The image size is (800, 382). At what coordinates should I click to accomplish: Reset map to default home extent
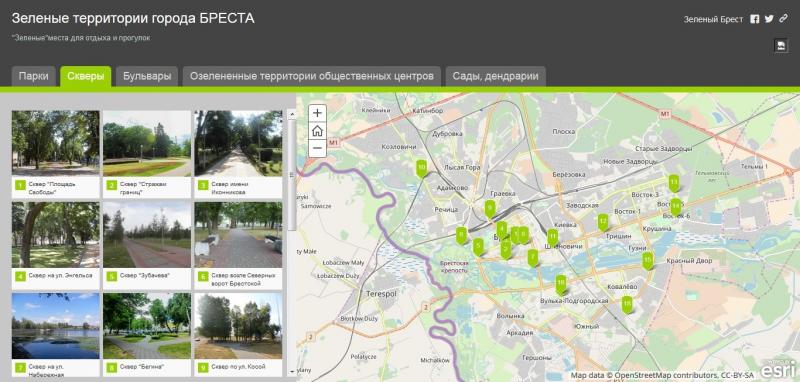[x=317, y=131]
